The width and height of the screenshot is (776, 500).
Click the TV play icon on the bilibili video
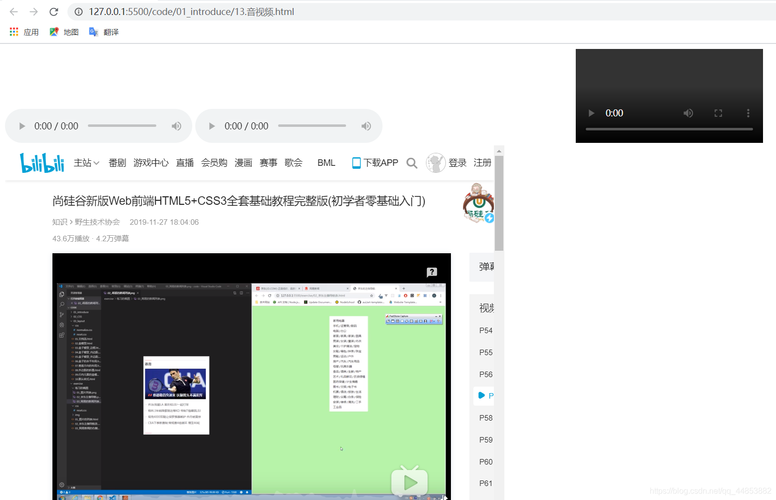tap(409, 481)
